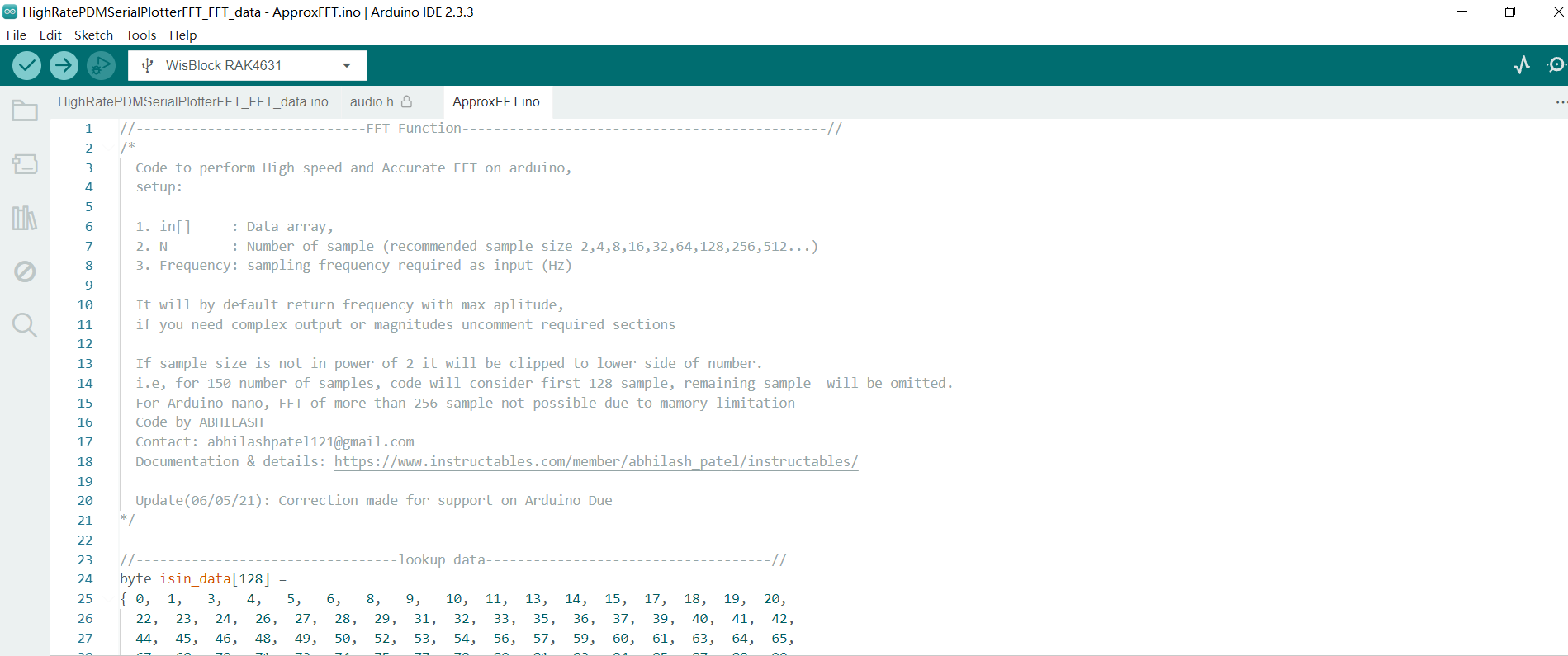
Task: Open the Tools menu
Action: click(141, 35)
